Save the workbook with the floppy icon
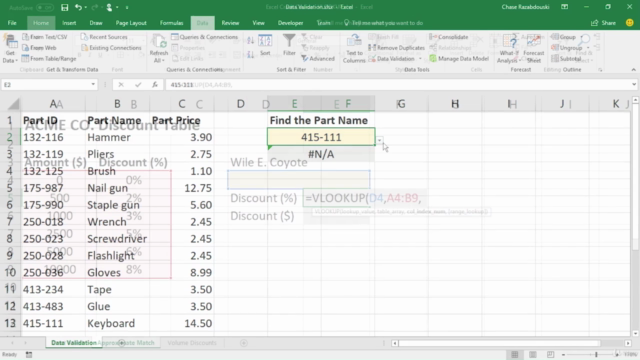Image resolution: width=640 pixels, height=360 pixels. [64, 7]
